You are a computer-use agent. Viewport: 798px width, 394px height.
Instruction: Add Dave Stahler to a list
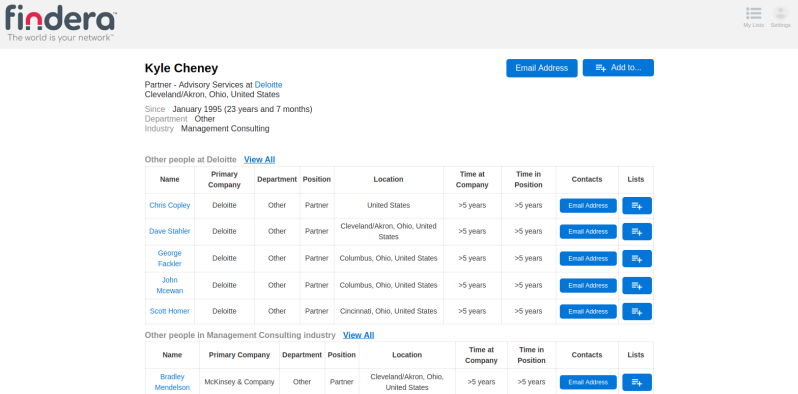coord(637,232)
